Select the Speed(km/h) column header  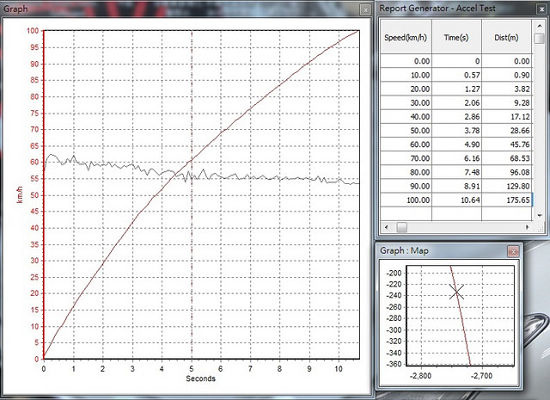click(x=406, y=37)
